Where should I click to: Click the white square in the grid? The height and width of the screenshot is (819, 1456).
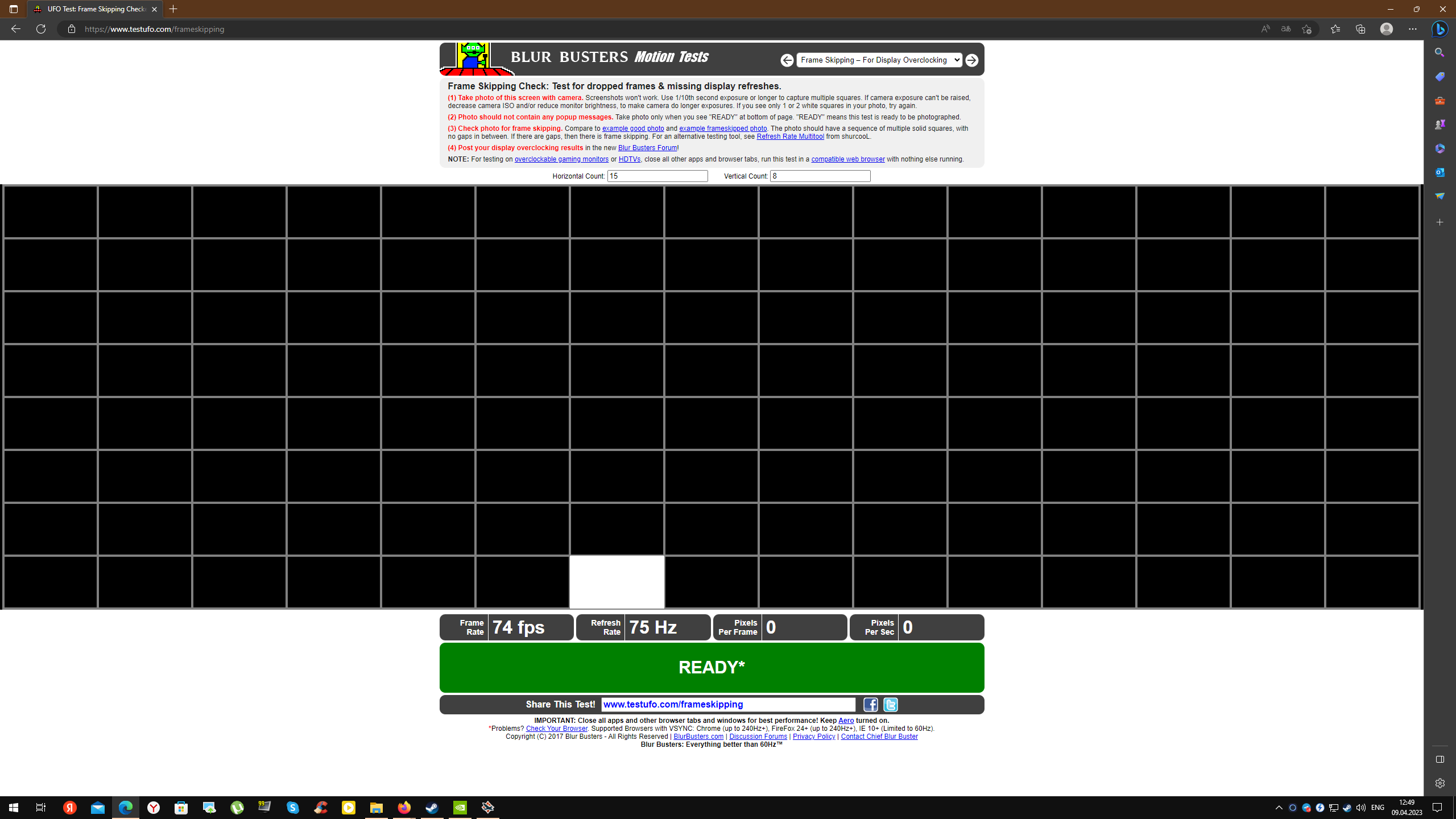(617, 582)
